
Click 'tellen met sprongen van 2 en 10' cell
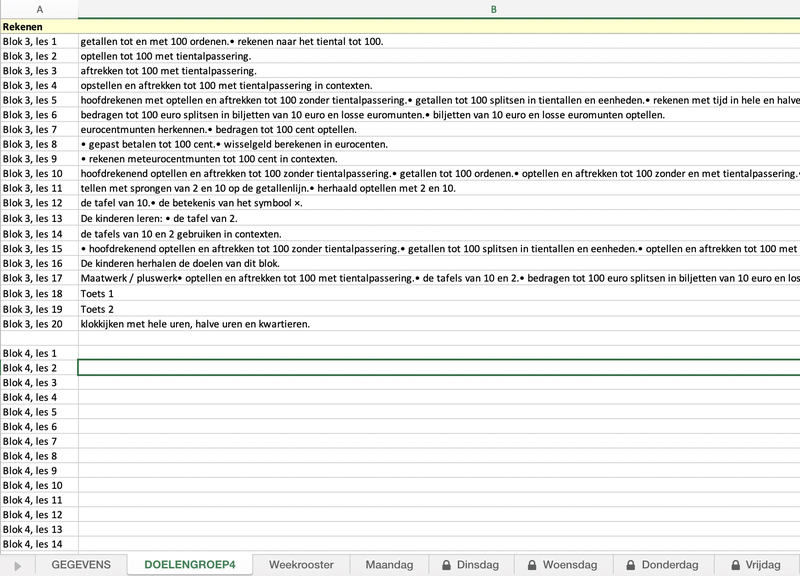(x=439, y=188)
